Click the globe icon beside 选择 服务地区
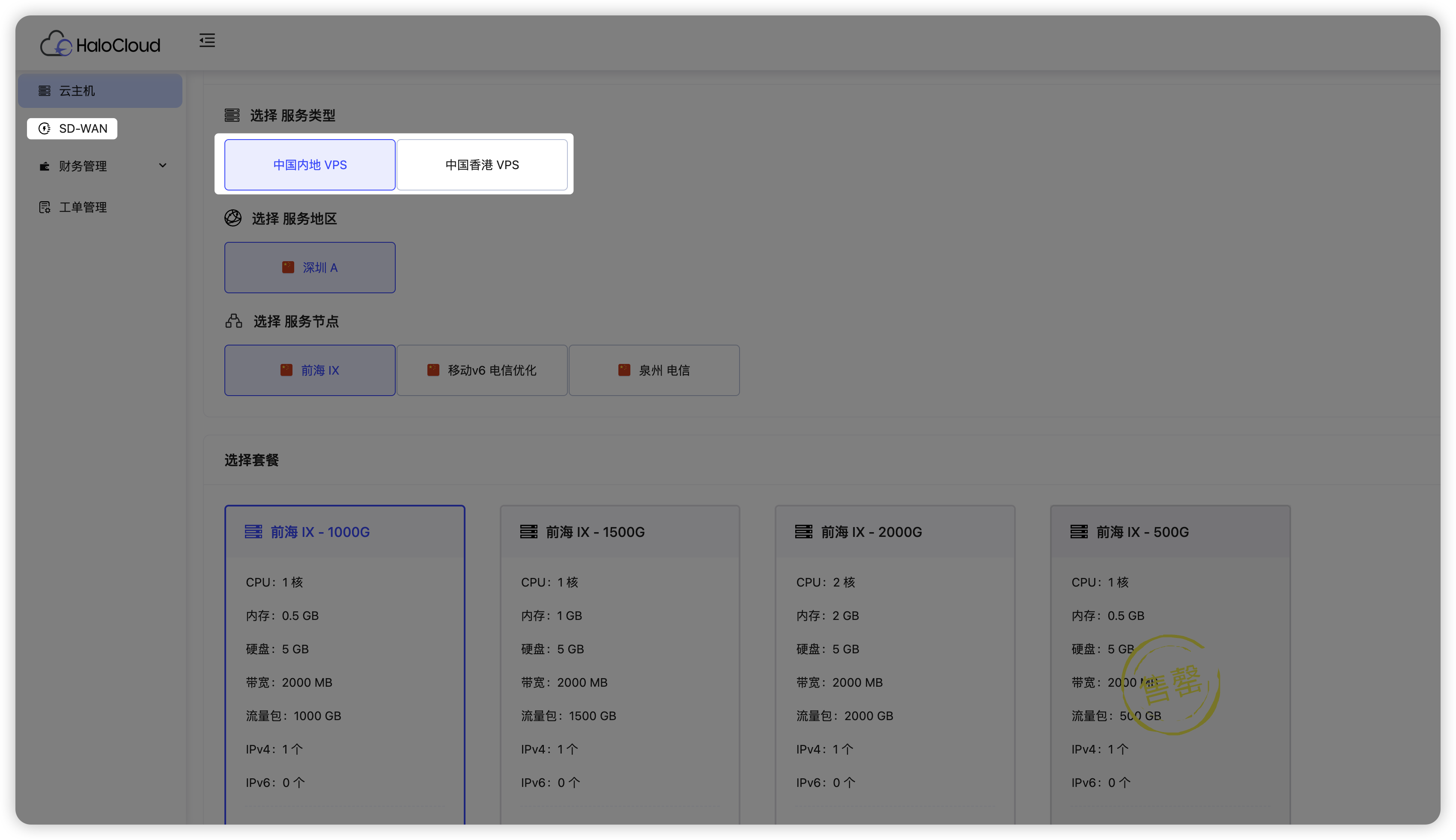 [233, 218]
